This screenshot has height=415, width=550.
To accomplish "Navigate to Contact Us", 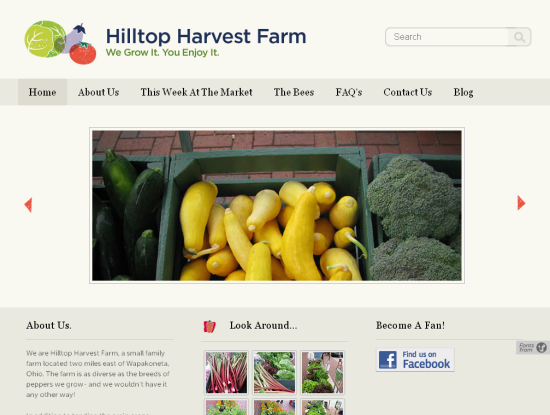I will coord(408,92).
